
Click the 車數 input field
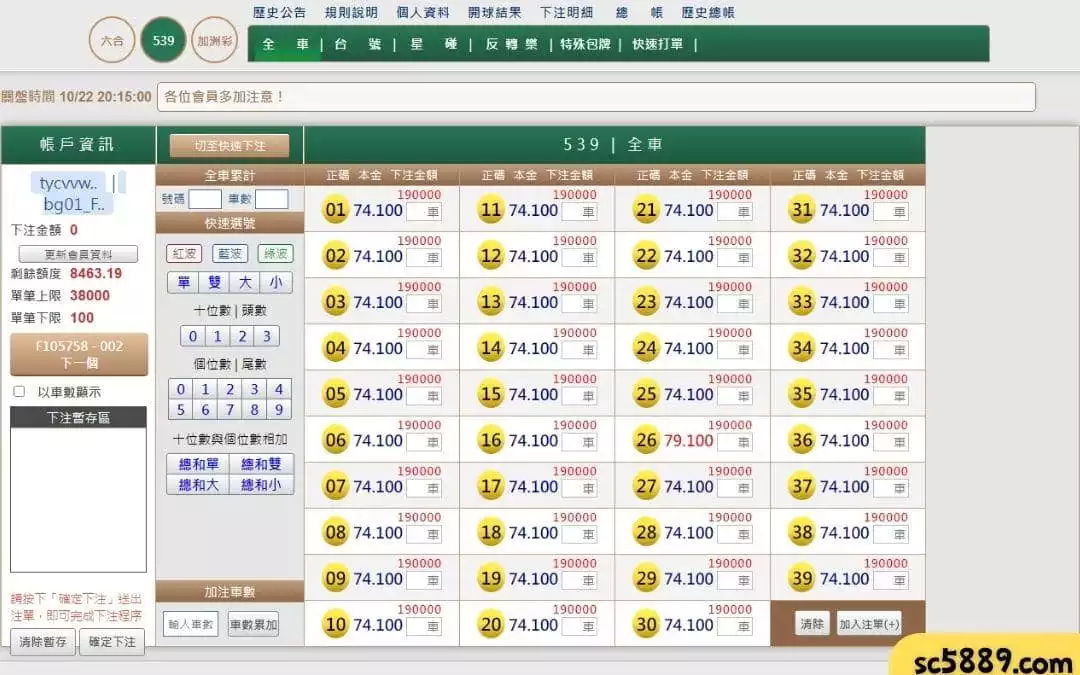click(271, 199)
